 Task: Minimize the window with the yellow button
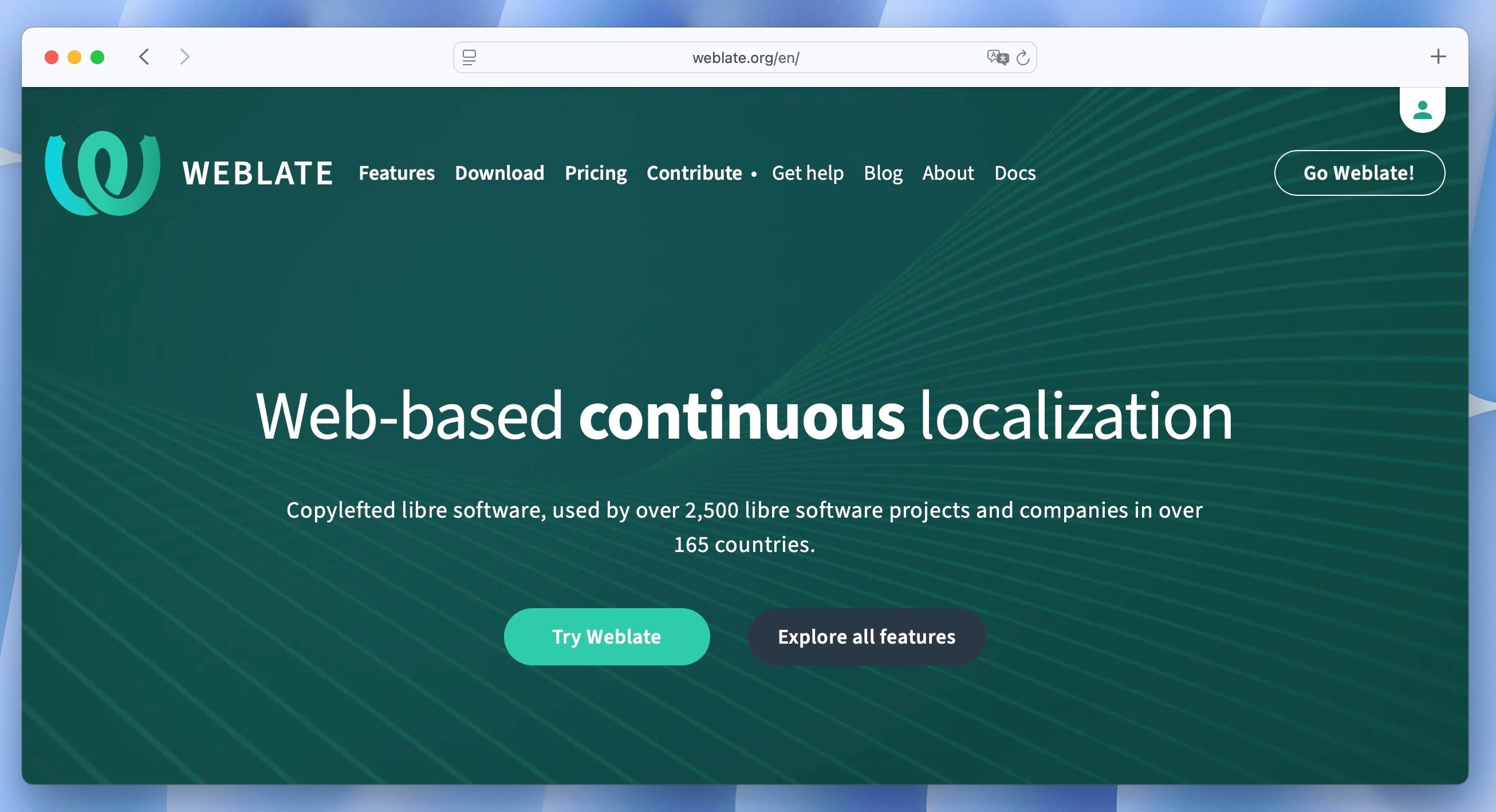tap(74, 57)
